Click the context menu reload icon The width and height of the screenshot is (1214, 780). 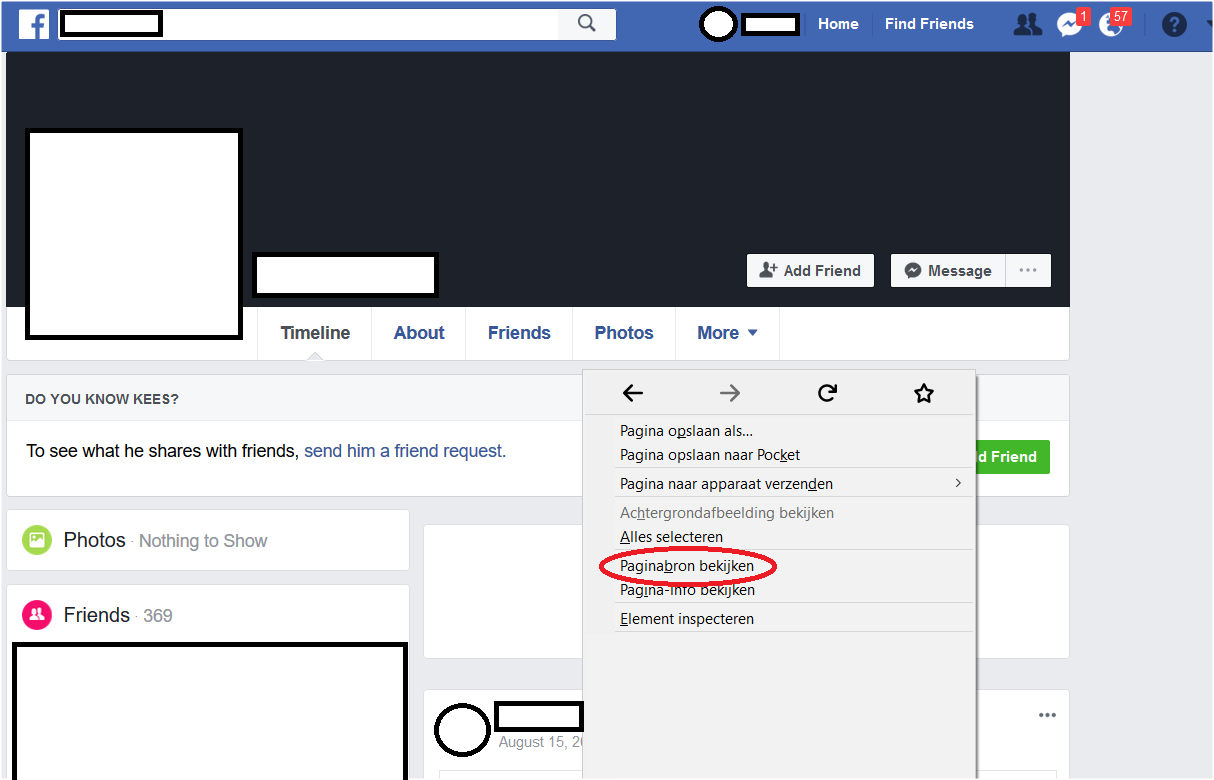point(827,393)
